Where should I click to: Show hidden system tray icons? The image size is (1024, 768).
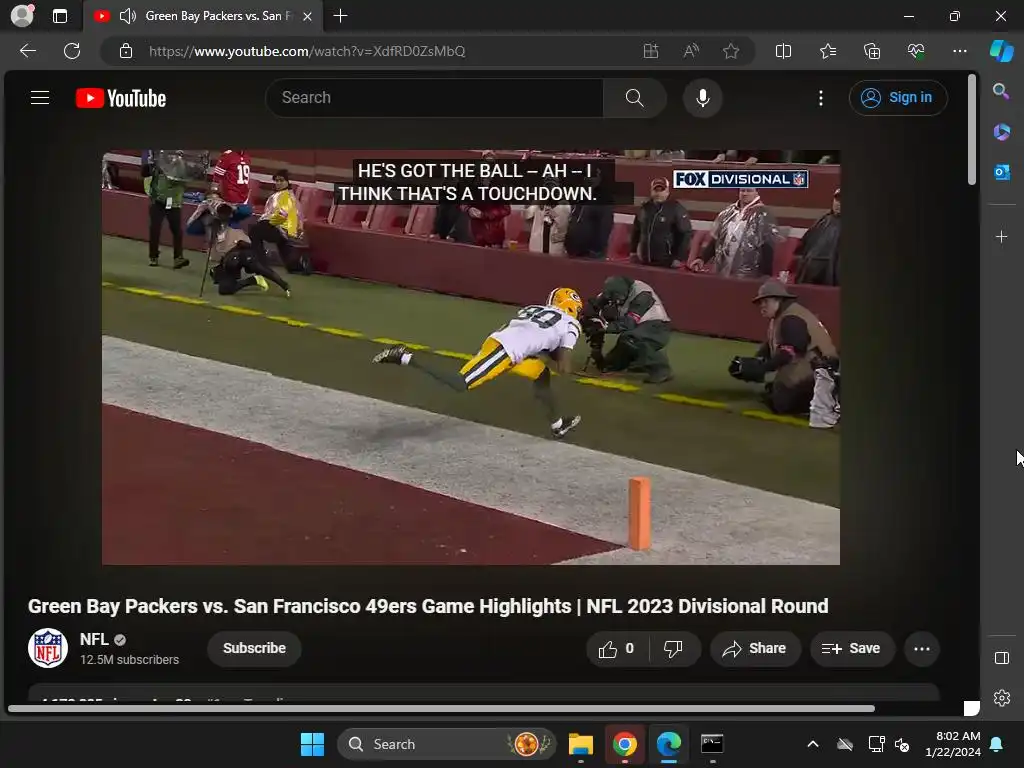point(813,744)
